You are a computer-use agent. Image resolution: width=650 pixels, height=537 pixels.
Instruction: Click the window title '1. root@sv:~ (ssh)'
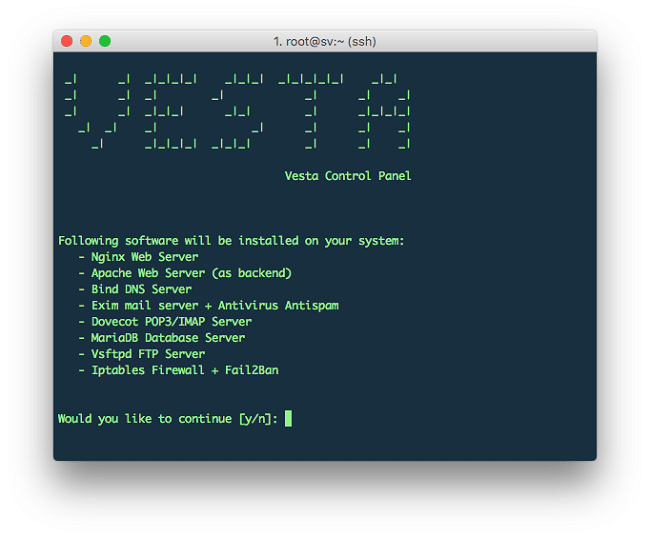(x=325, y=41)
